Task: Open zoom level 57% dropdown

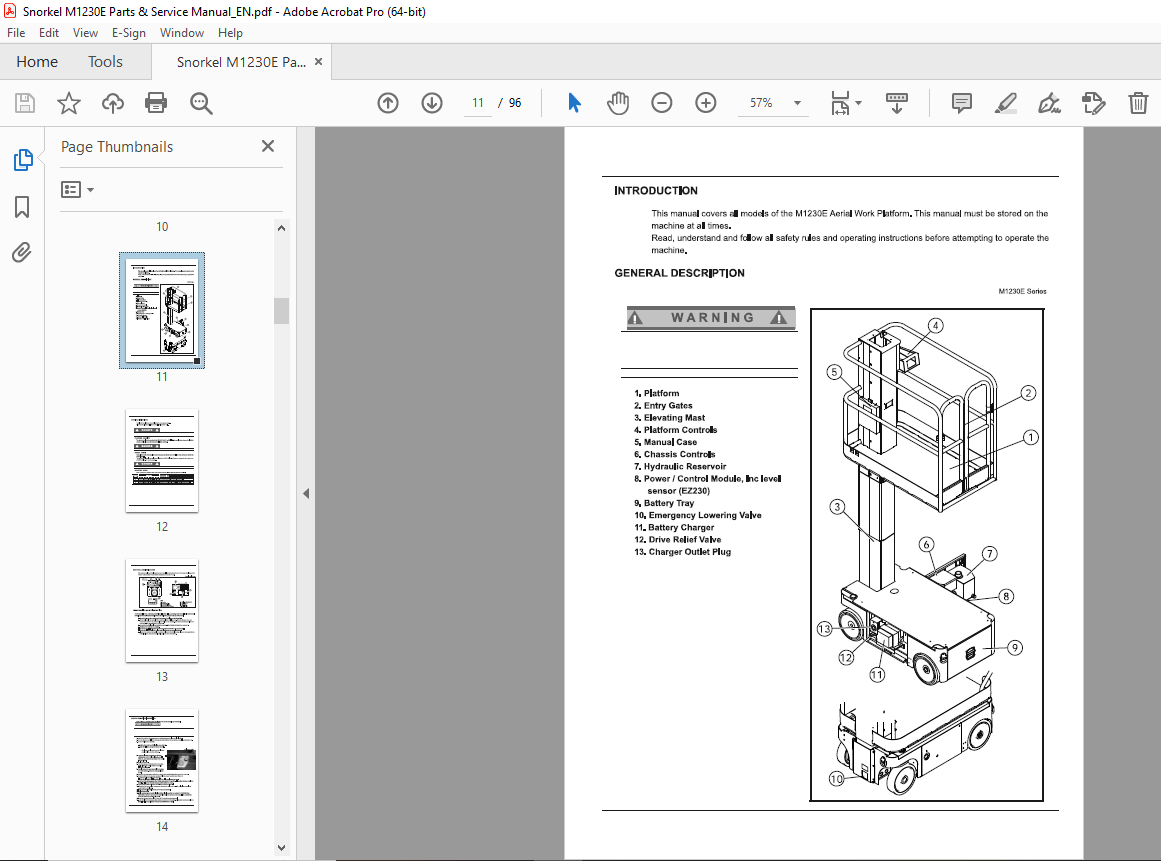Action: pos(797,103)
